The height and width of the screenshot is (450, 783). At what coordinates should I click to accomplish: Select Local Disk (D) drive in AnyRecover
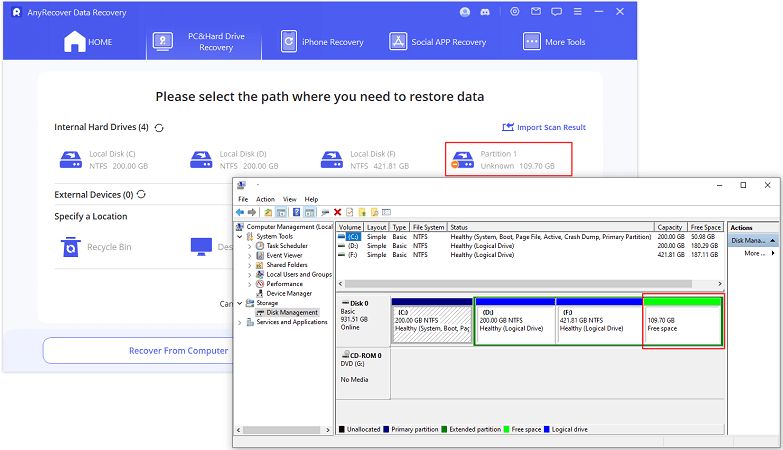(x=234, y=160)
